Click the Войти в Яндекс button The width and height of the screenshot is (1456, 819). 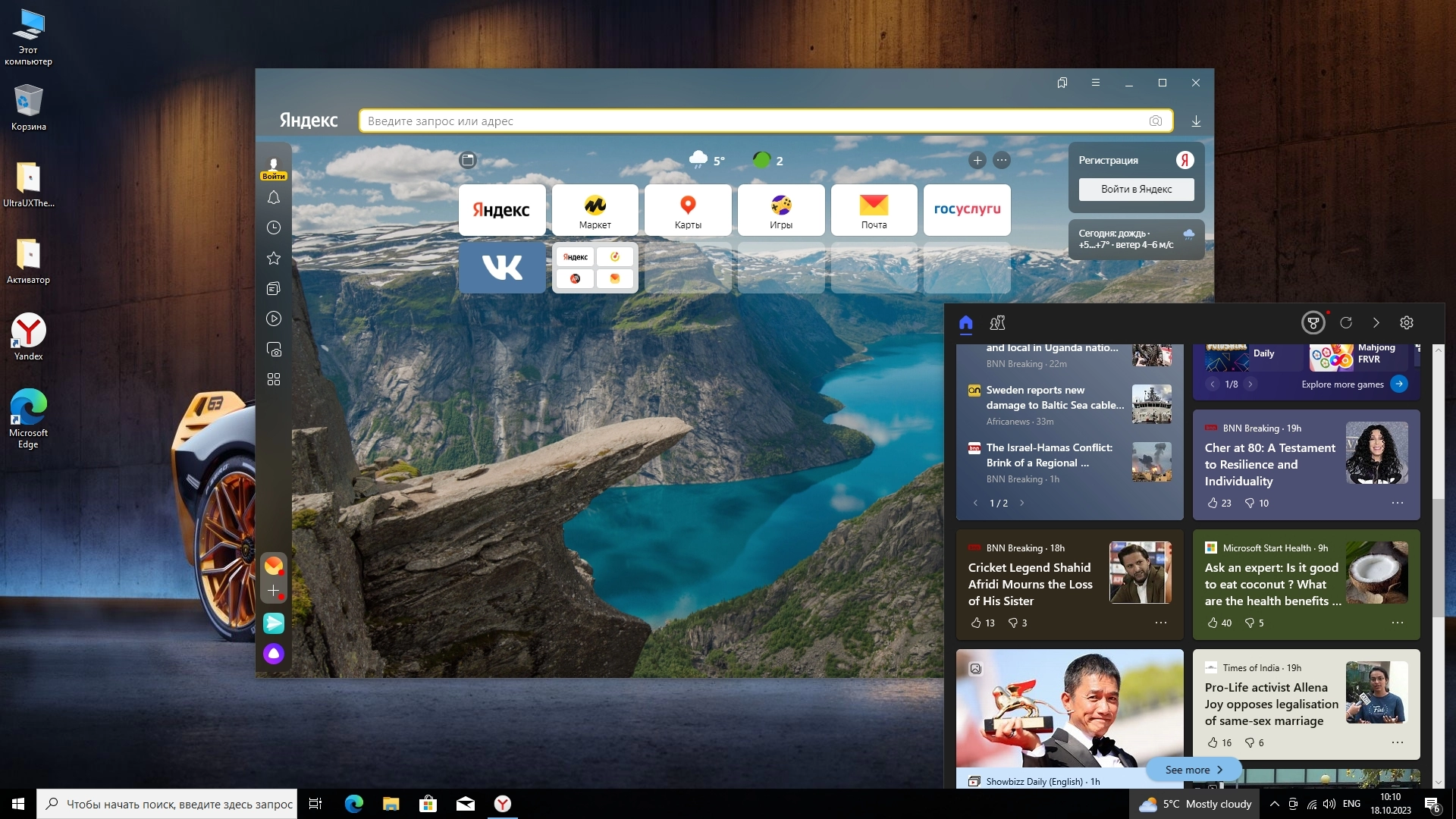click(1136, 190)
